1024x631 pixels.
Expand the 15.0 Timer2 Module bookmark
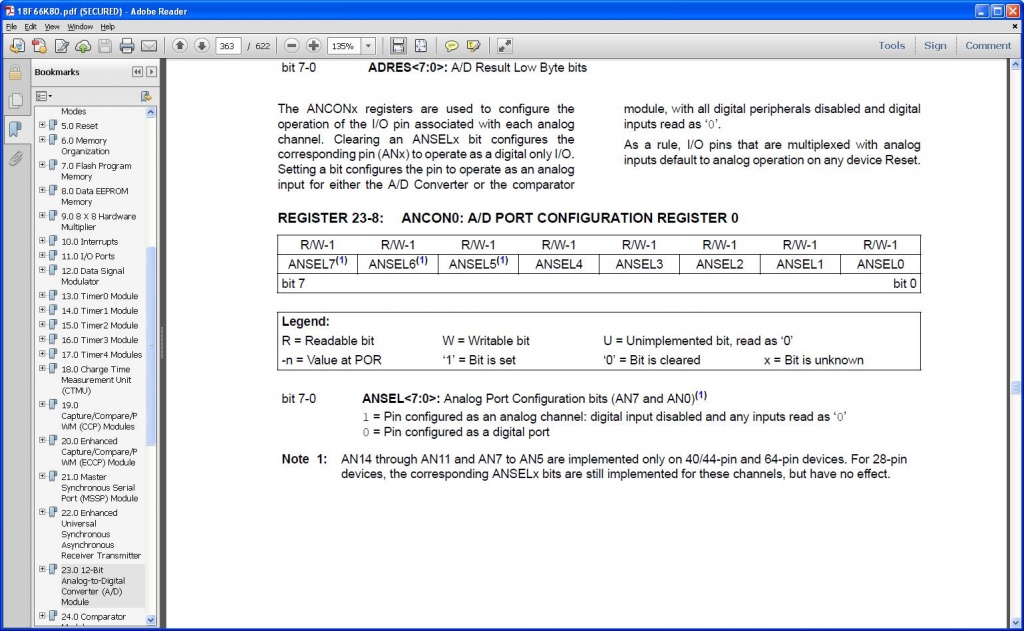[x=42, y=324]
